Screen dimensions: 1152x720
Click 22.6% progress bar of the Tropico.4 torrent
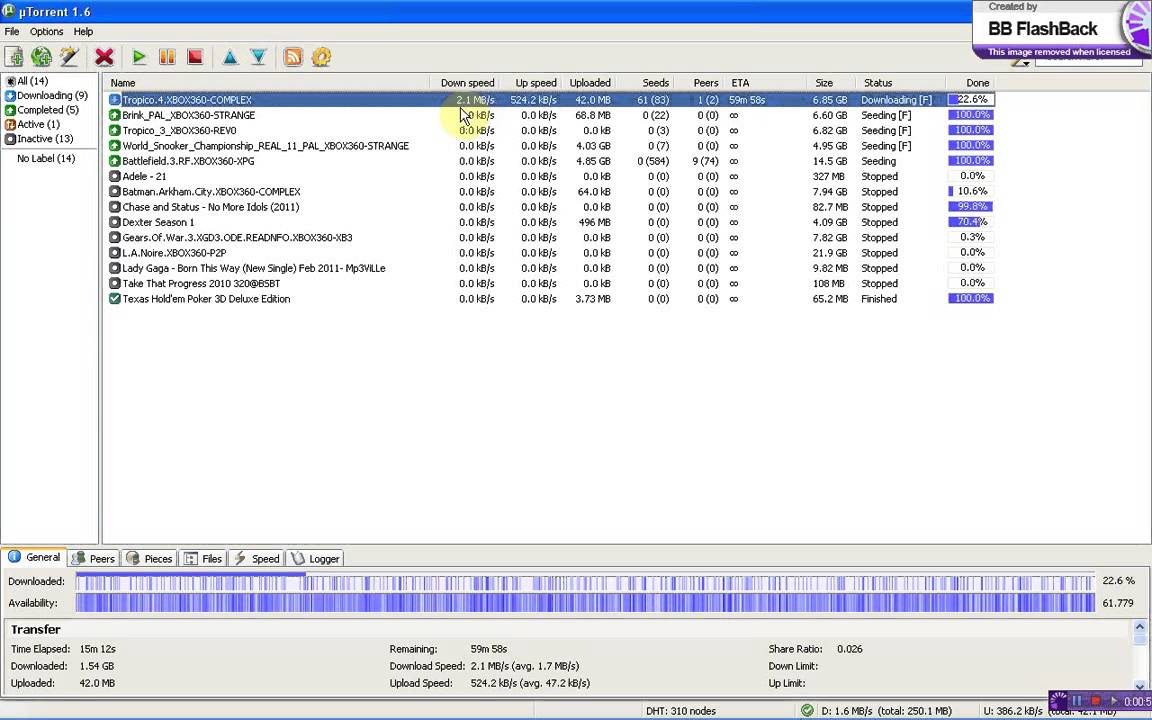[971, 99]
